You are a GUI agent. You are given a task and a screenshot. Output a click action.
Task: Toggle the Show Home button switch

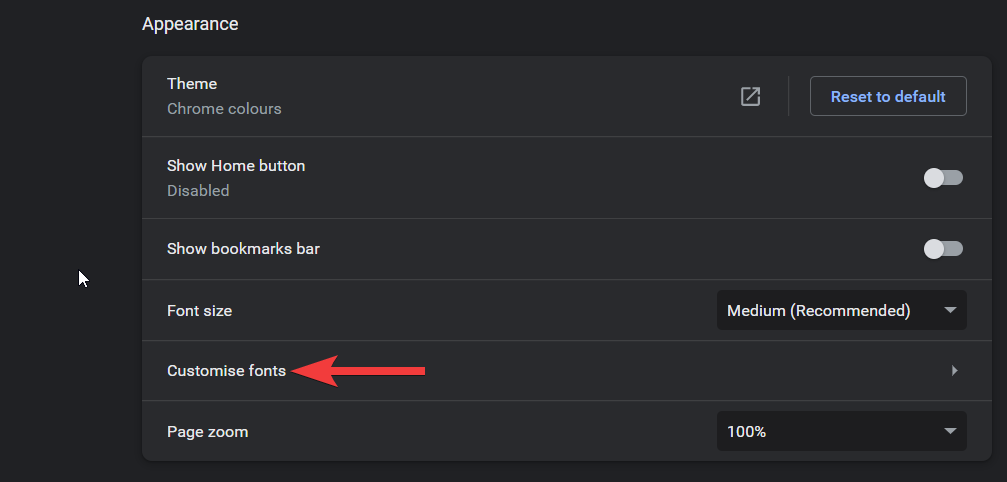[x=943, y=178]
